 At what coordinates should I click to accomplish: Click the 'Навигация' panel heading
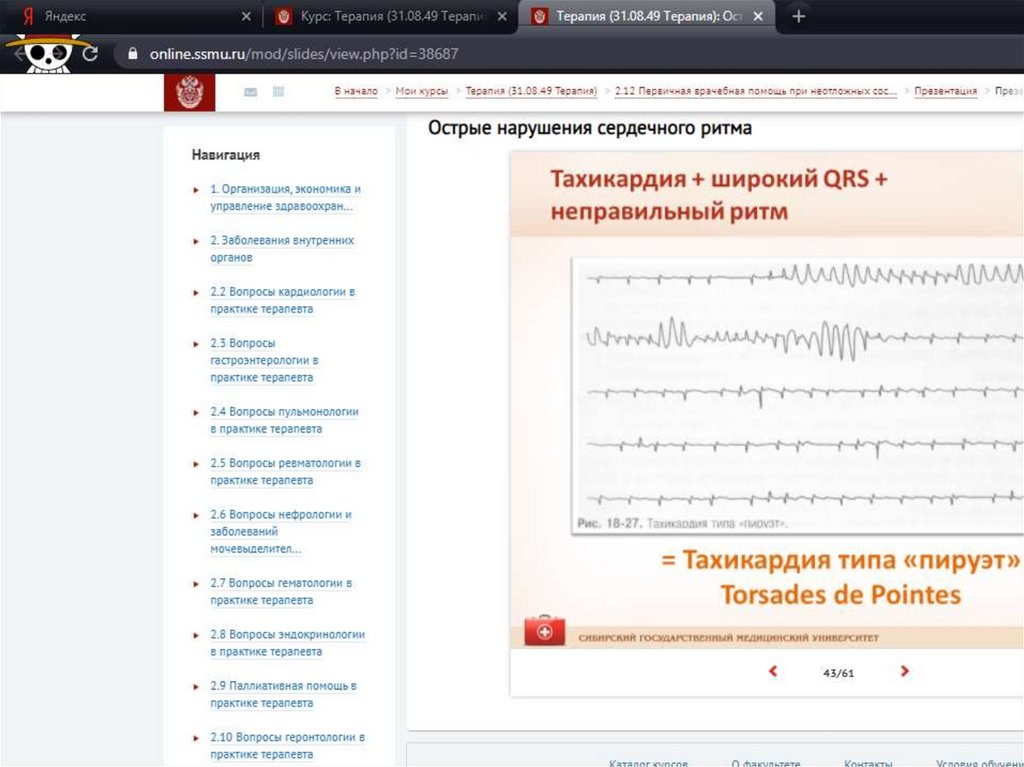[x=225, y=155]
